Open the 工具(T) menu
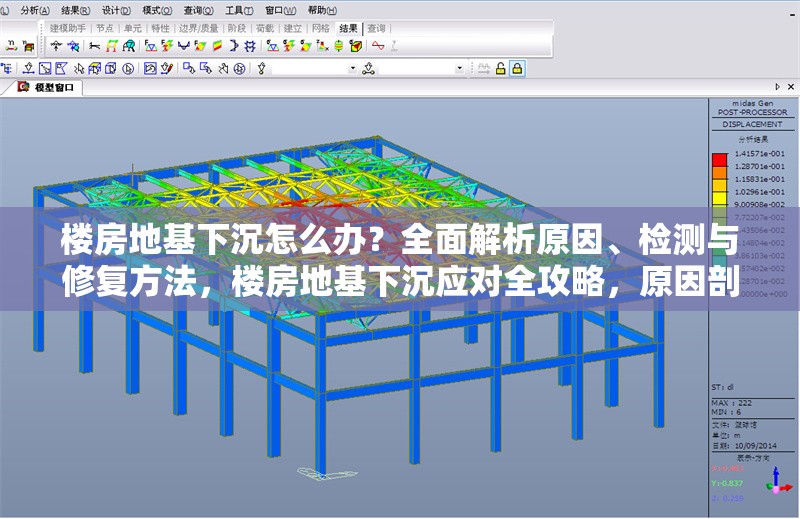 coord(239,11)
